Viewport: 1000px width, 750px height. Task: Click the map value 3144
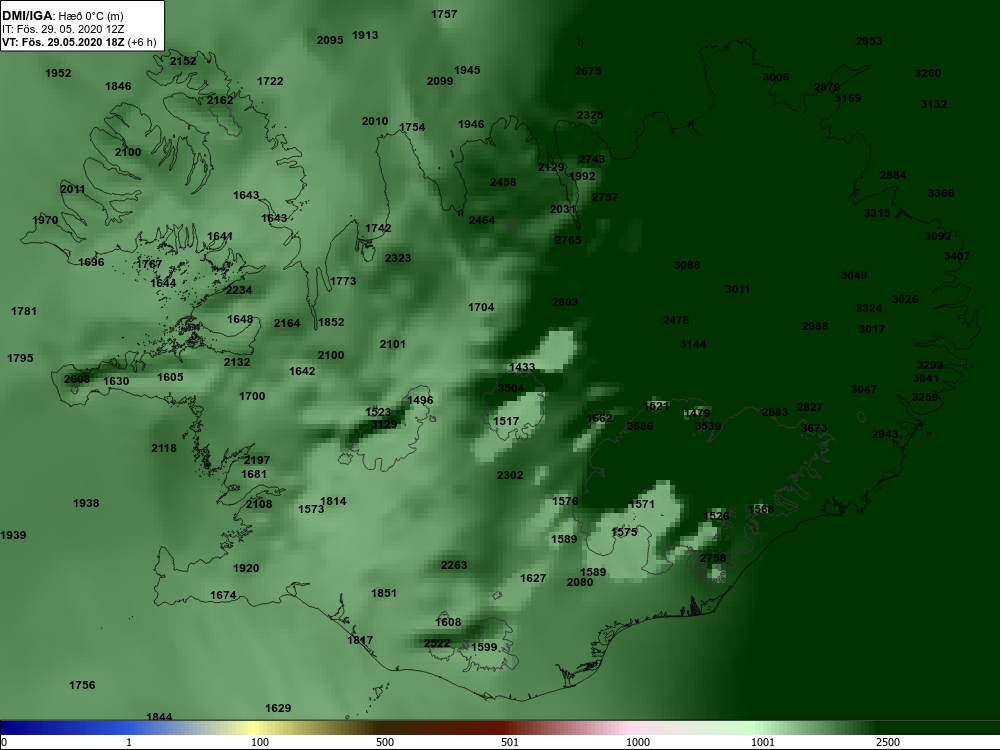coord(693,344)
